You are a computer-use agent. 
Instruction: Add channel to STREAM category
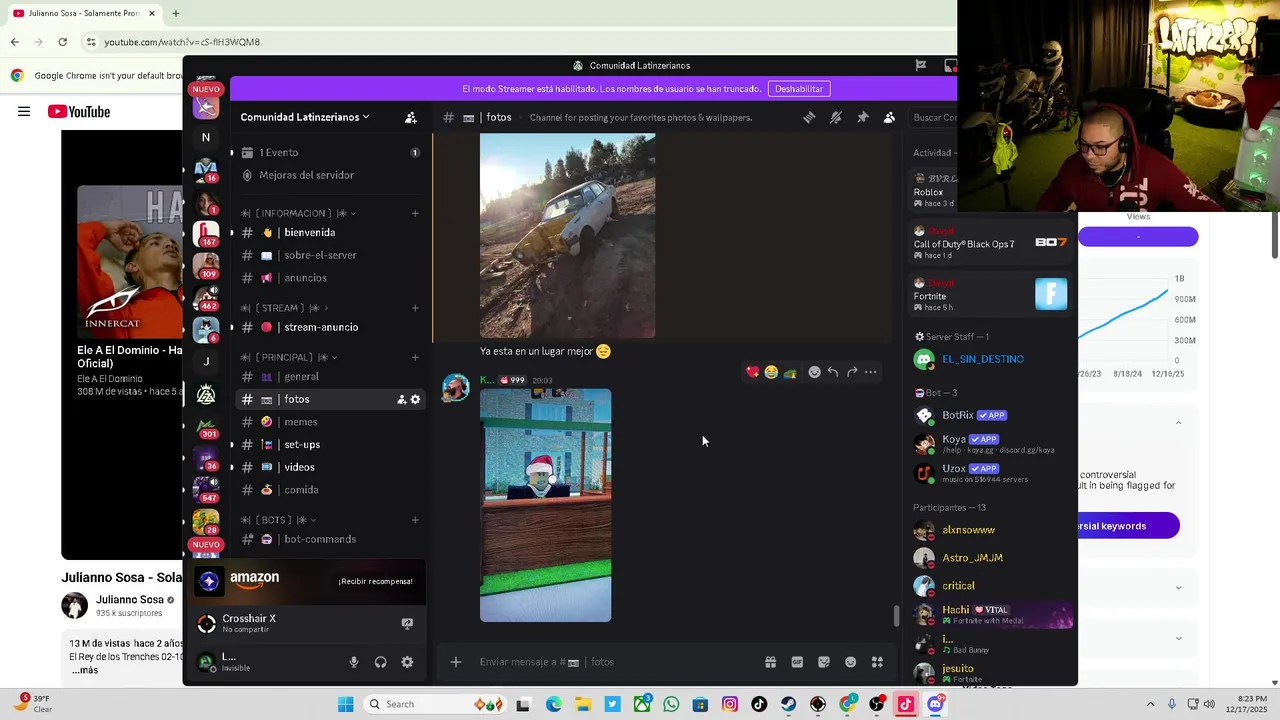[415, 308]
